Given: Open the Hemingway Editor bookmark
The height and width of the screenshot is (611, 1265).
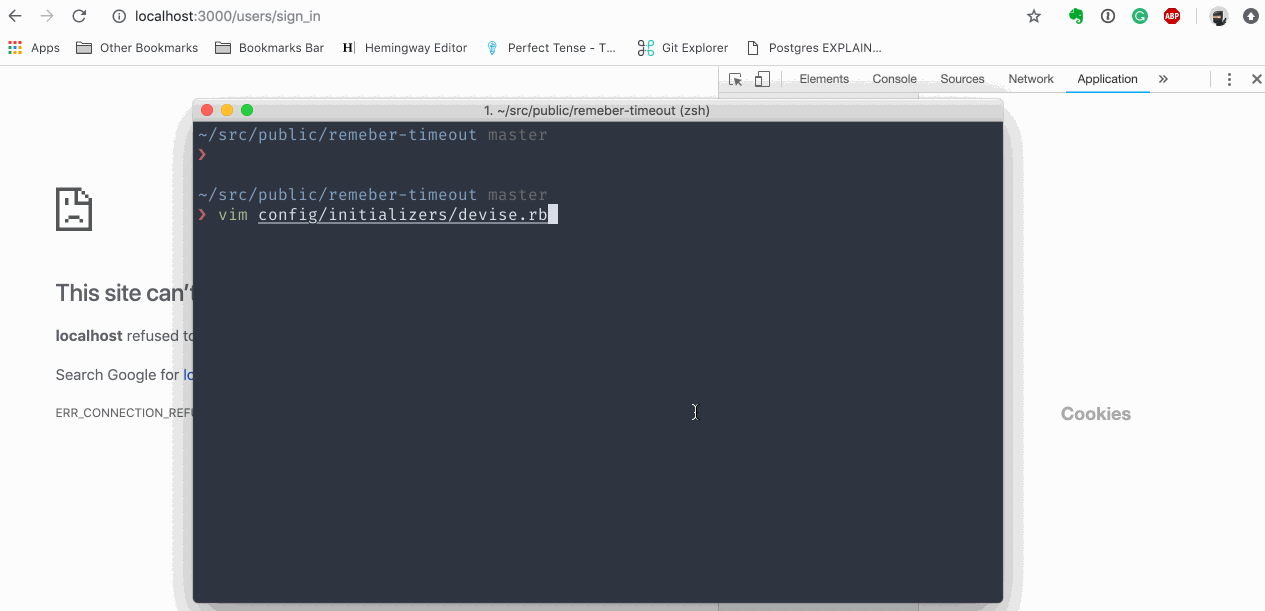Looking at the screenshot, I should (405, 47).
